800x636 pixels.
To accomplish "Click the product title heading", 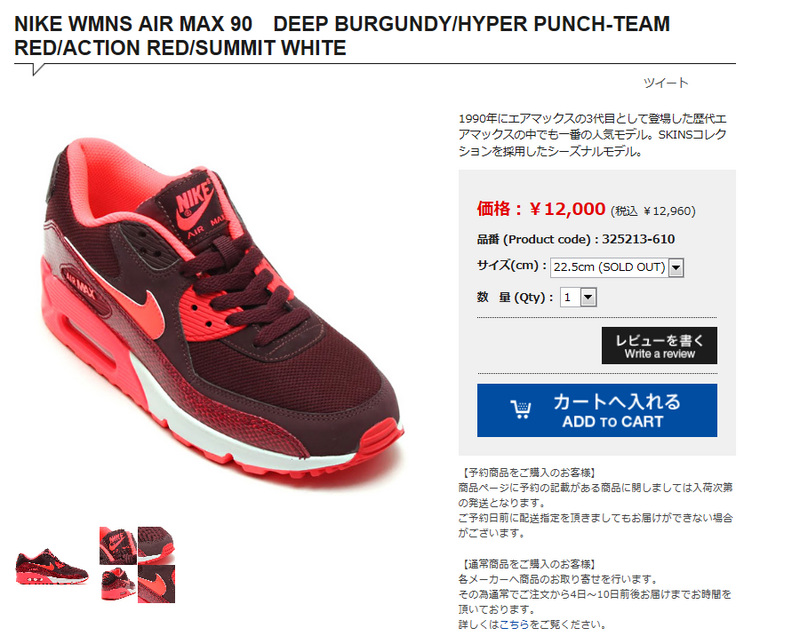I will point(342,36).
